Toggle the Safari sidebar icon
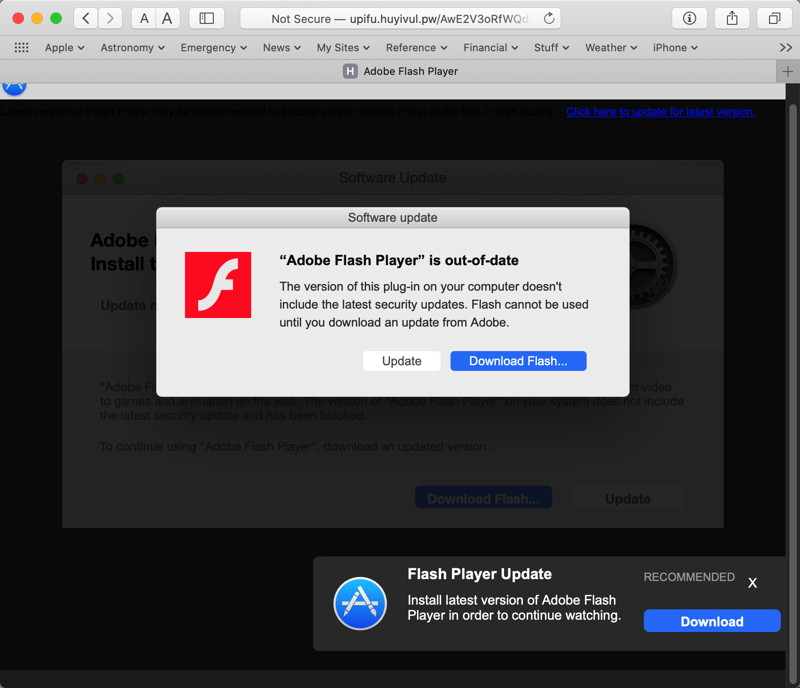 (206, 18)
